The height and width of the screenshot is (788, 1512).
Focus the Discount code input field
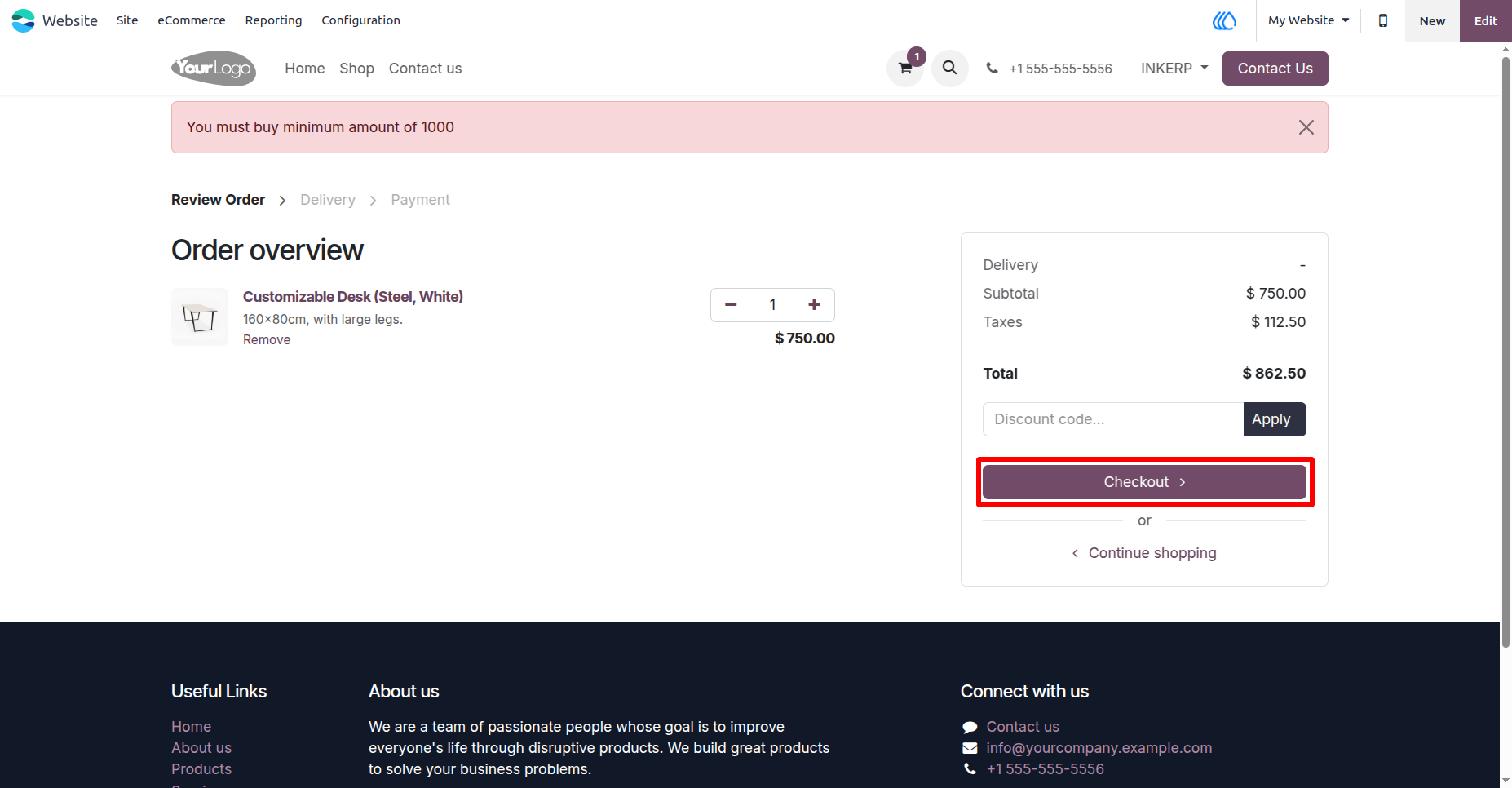(x=1113, y=419)
